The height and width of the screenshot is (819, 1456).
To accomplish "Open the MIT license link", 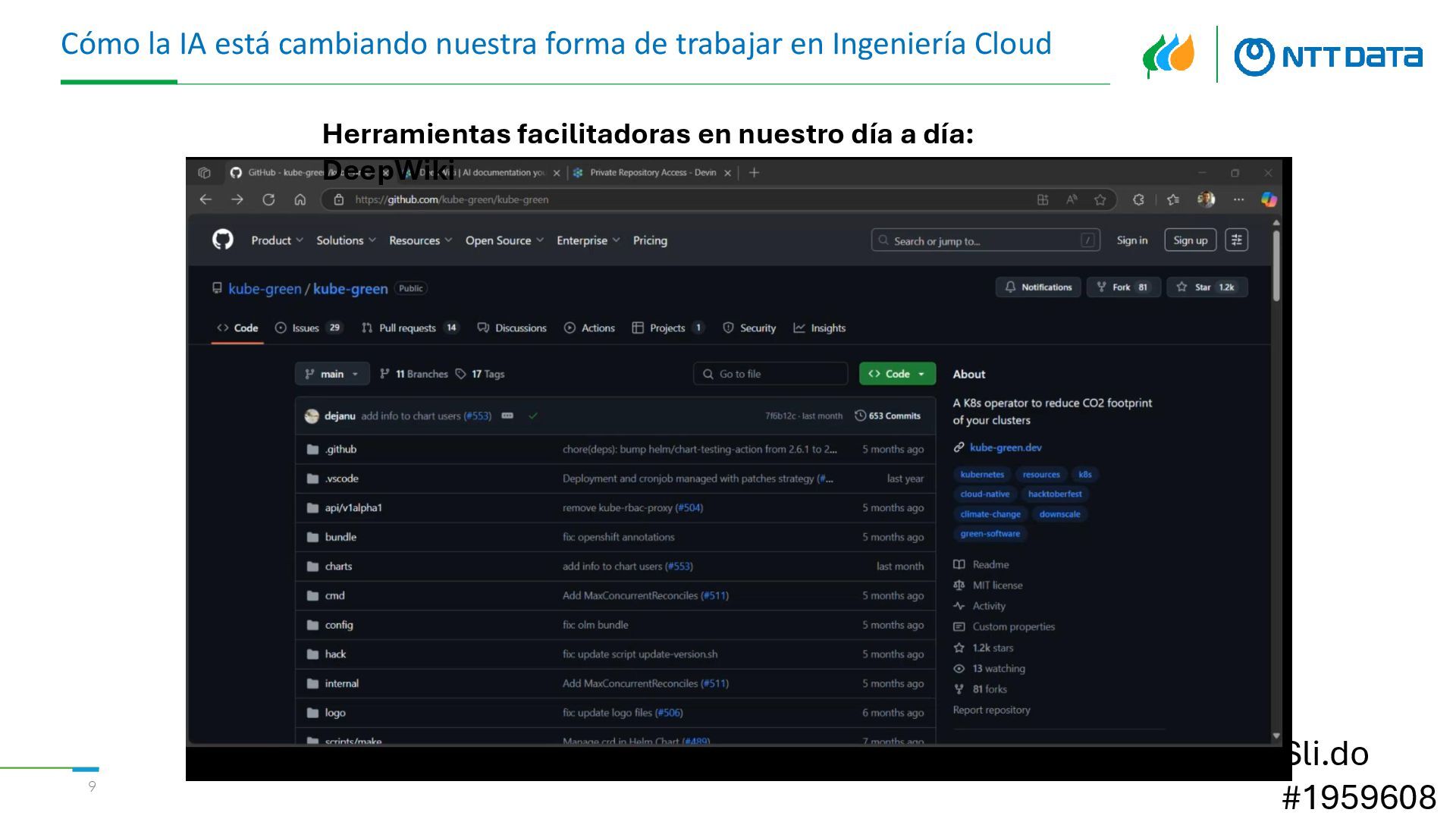I will coord(997,585).
